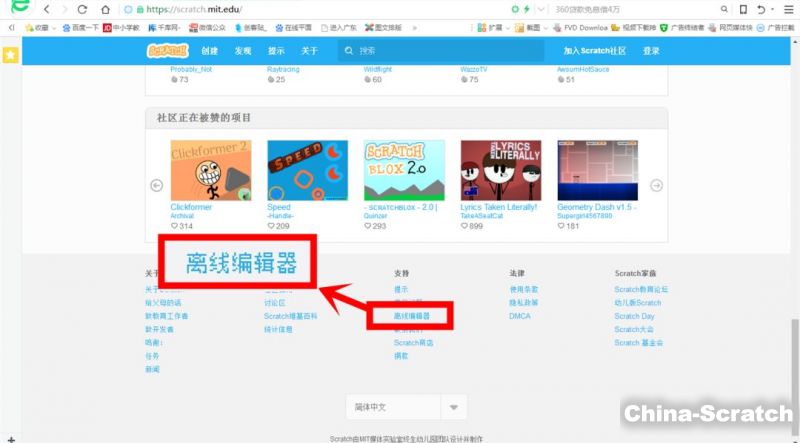Select the 关于 navbar item
Viewport: 800px width, 443px height.
click(x=310, y=50)
